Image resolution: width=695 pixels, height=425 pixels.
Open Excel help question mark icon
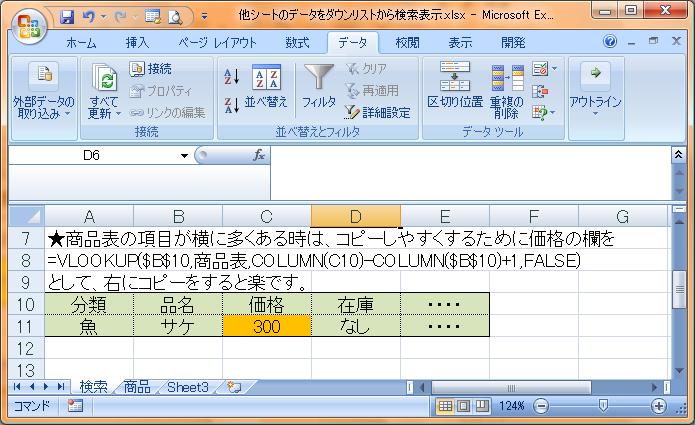[x=610, y=41]
